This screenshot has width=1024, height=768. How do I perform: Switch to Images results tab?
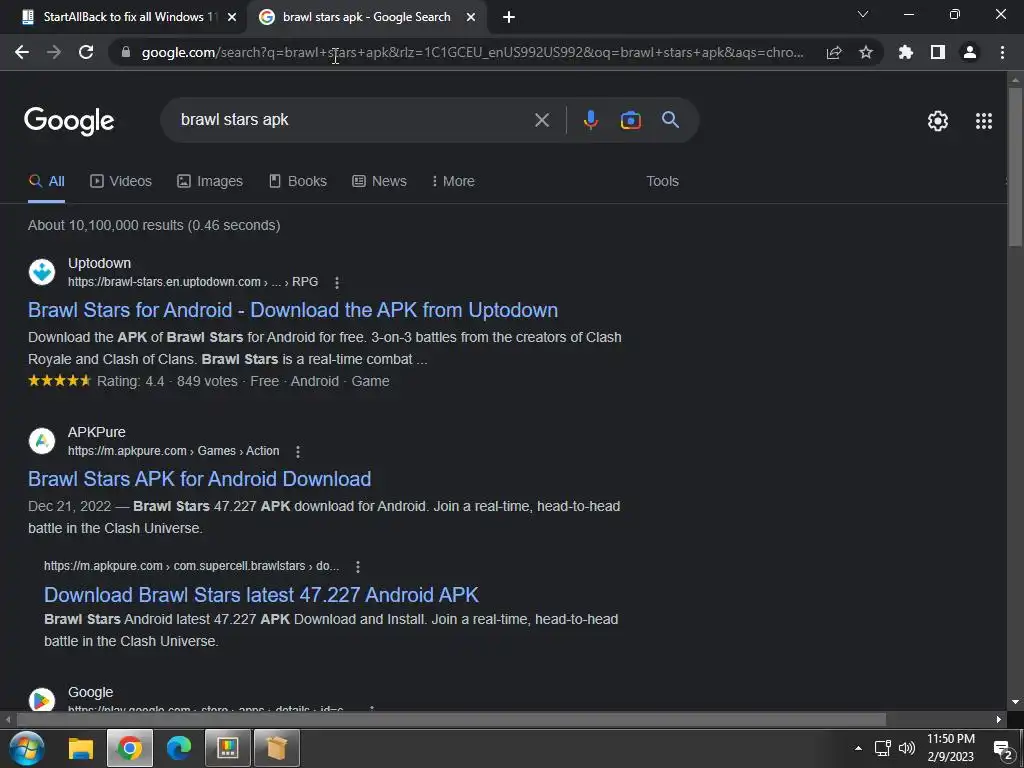pyautogui.click(x=210, y=182)
